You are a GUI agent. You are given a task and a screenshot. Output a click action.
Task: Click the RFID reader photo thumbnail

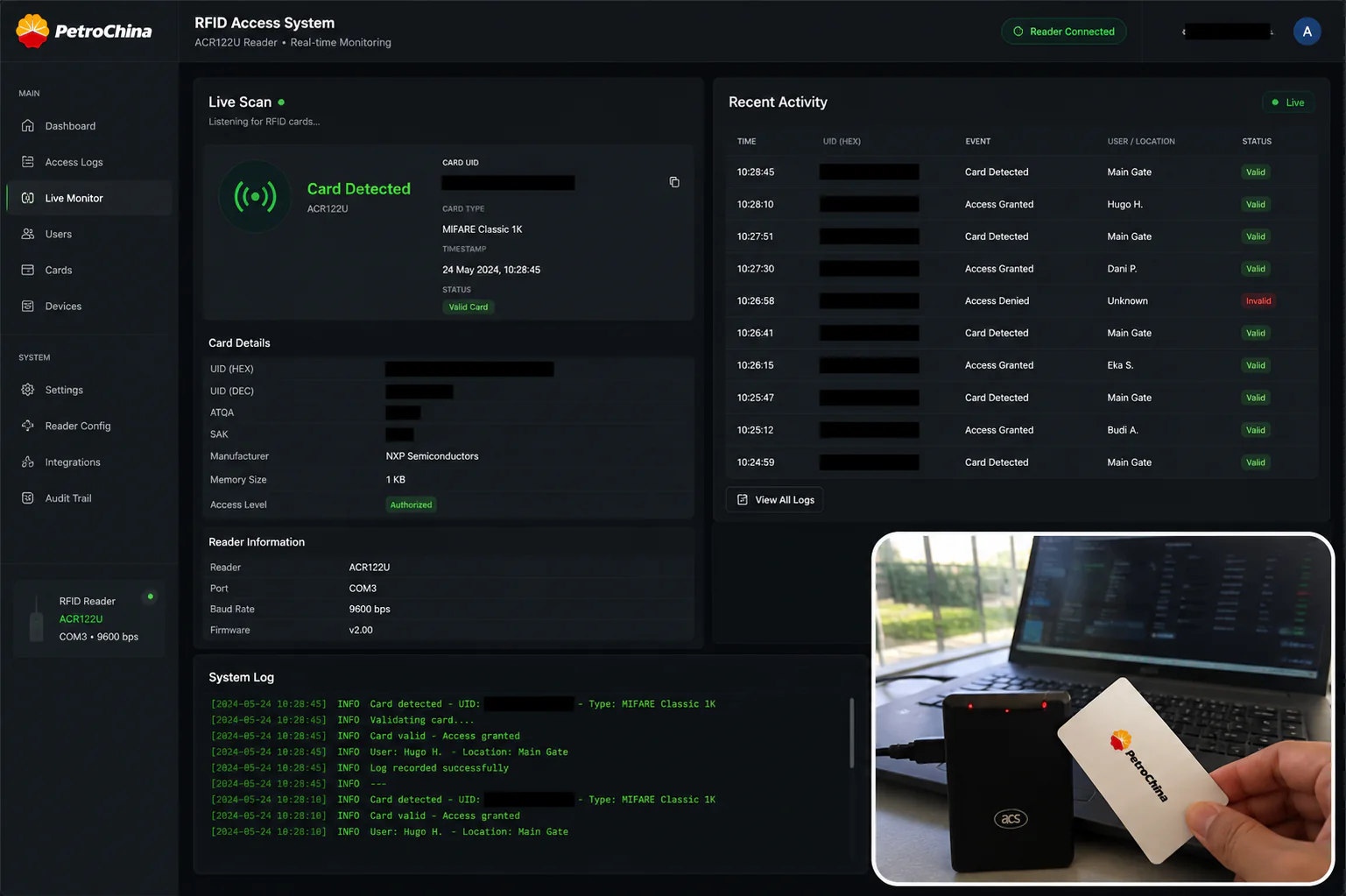[1103, 709]
